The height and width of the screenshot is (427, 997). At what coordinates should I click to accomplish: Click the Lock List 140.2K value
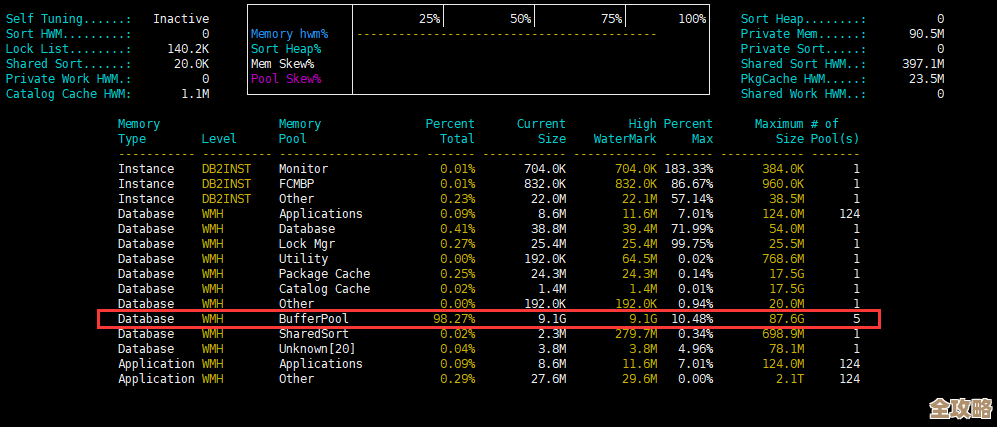click(188, 49)
